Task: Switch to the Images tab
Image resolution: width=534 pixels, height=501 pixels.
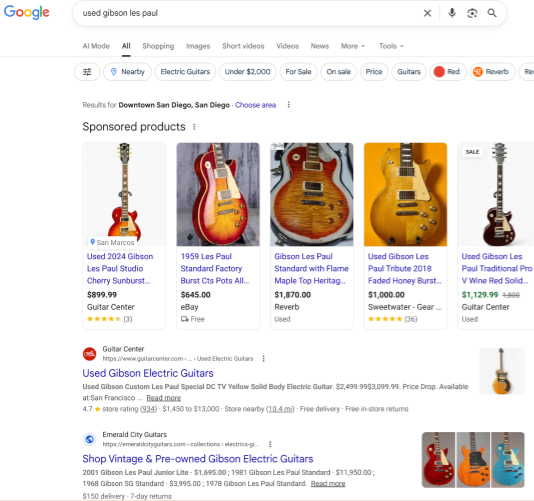Action: [x=198, y=46]
